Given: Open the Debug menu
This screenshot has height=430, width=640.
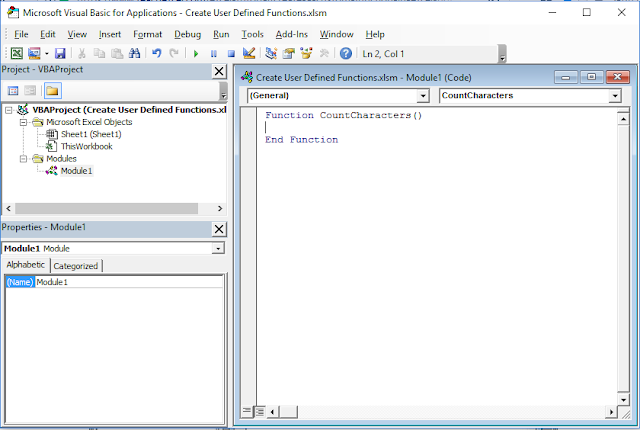Looking at the screenshot, I should [187, 34].
